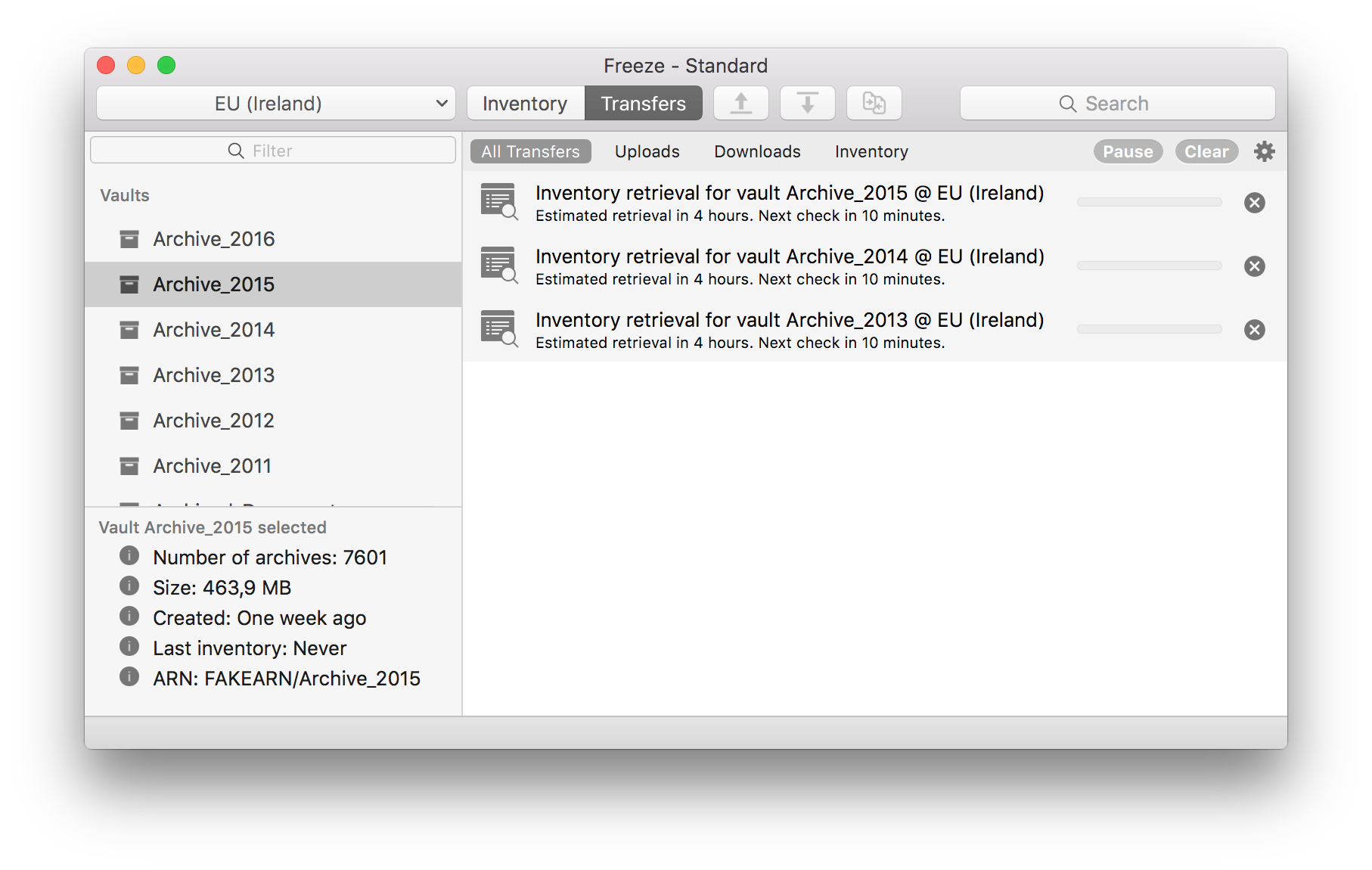Click the magnifier icon in Search field
Image resolution: width=1372 pixels, height=870 pixels.
tap(1067, 104)
